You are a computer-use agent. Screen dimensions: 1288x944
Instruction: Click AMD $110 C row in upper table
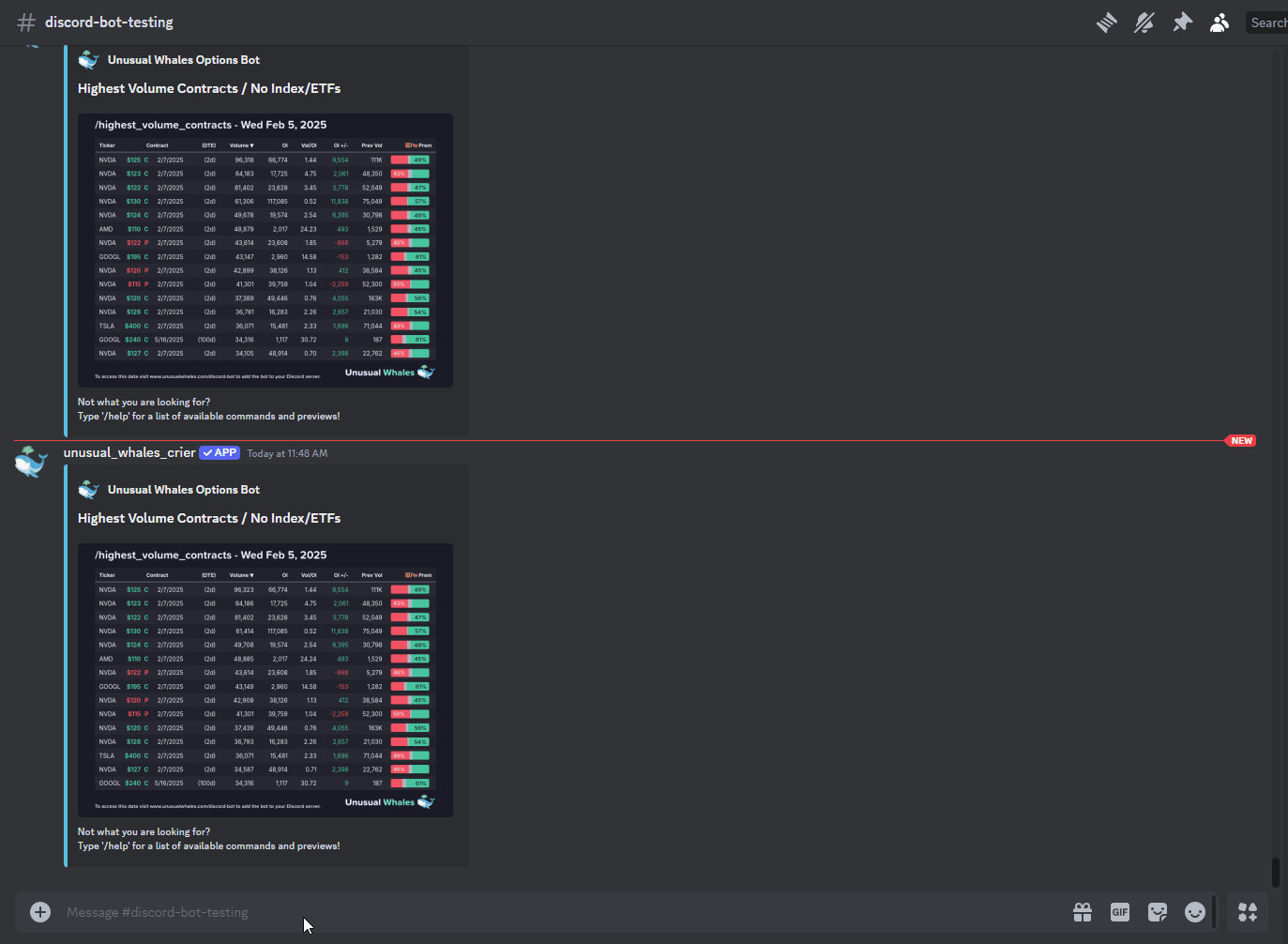(x=265, y=229)
